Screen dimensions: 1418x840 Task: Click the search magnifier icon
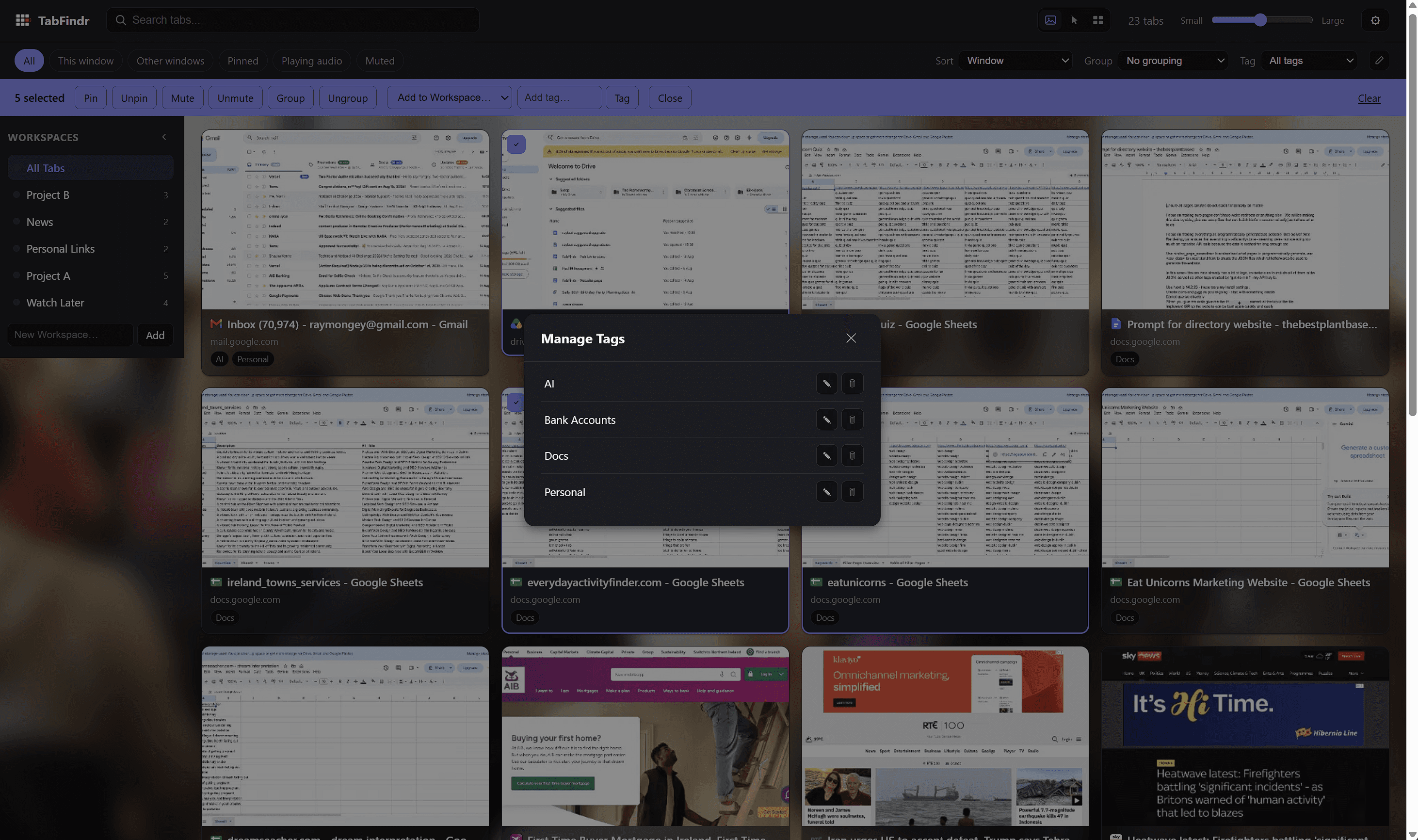pos(121,20)
